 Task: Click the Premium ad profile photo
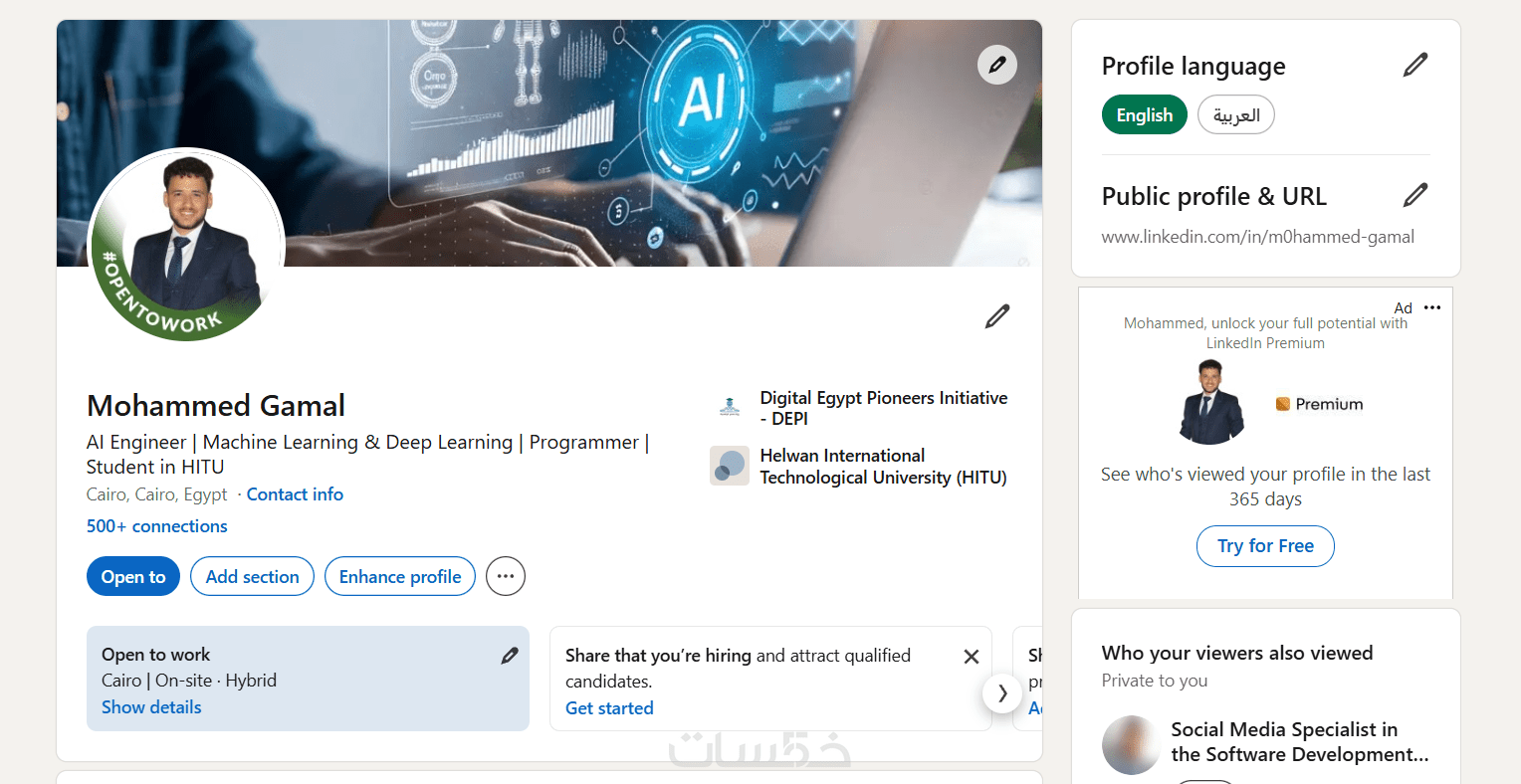(x=1210, y=403)
